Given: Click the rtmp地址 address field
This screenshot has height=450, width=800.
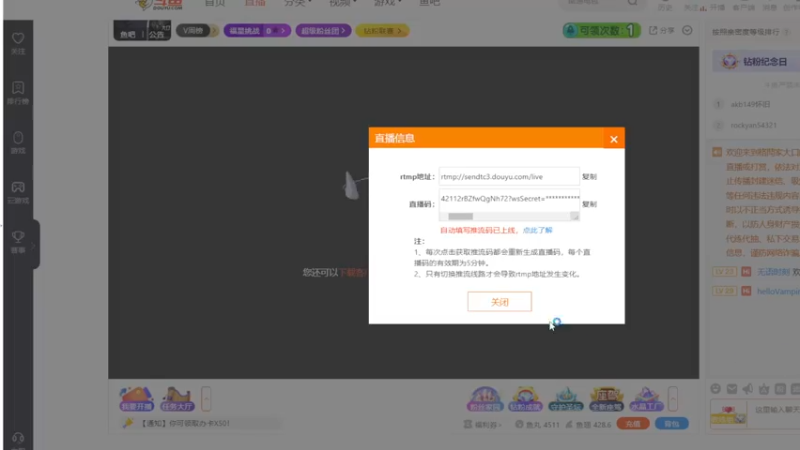Looking at the screenshot, I should [x=509, y=177].
